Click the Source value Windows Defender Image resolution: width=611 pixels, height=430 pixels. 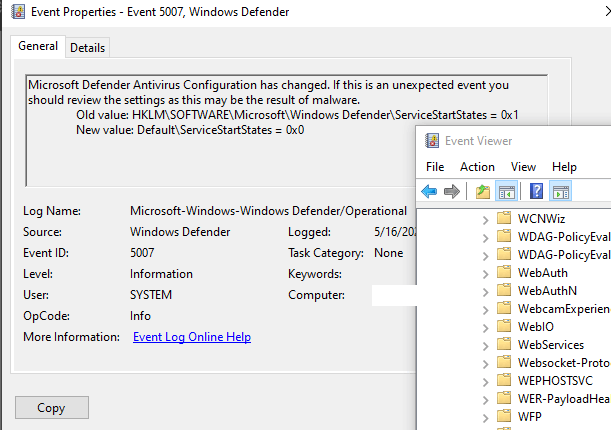[180, 232]
